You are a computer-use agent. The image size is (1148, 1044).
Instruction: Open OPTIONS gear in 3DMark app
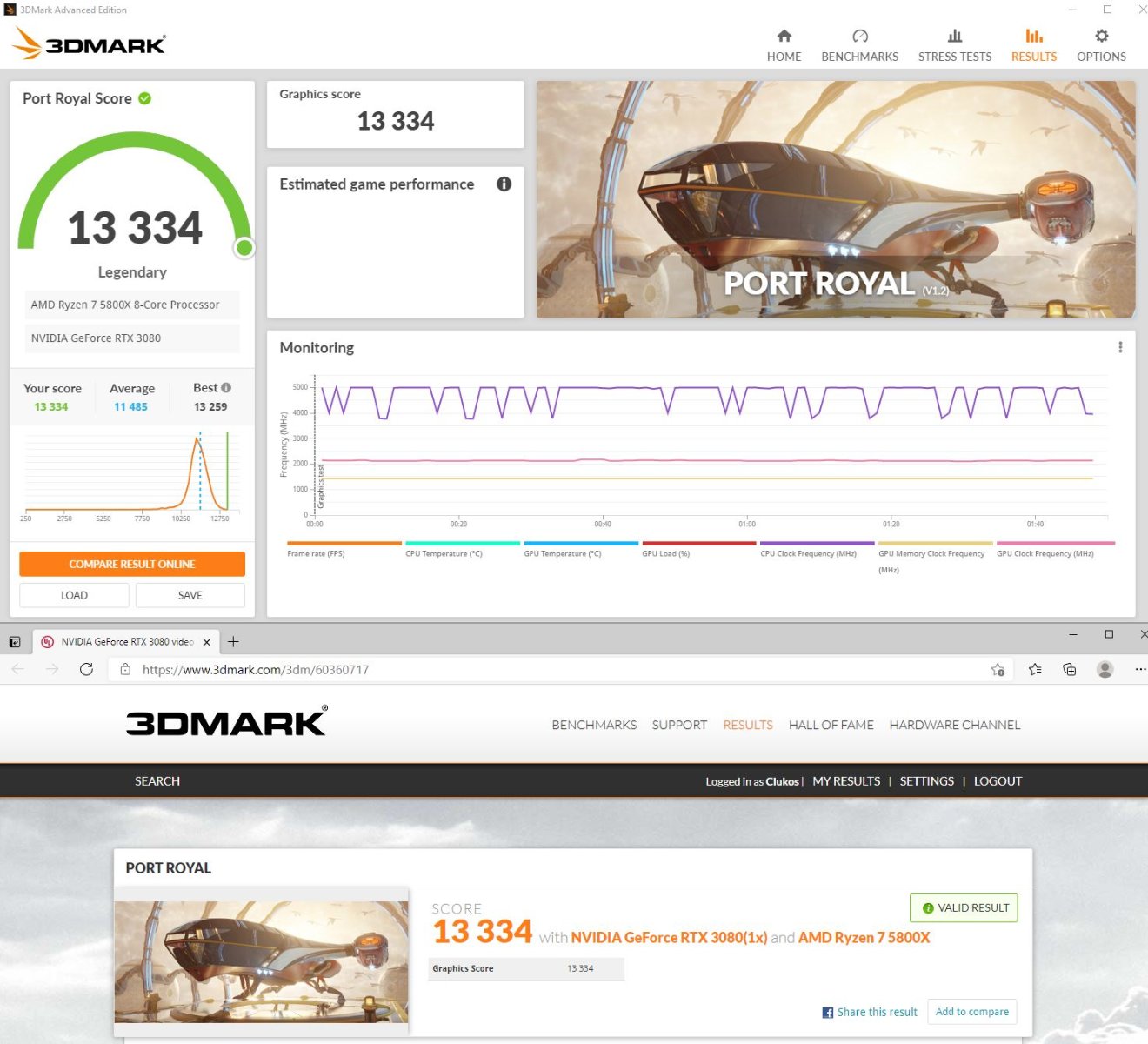click(x=1101, y=45)
